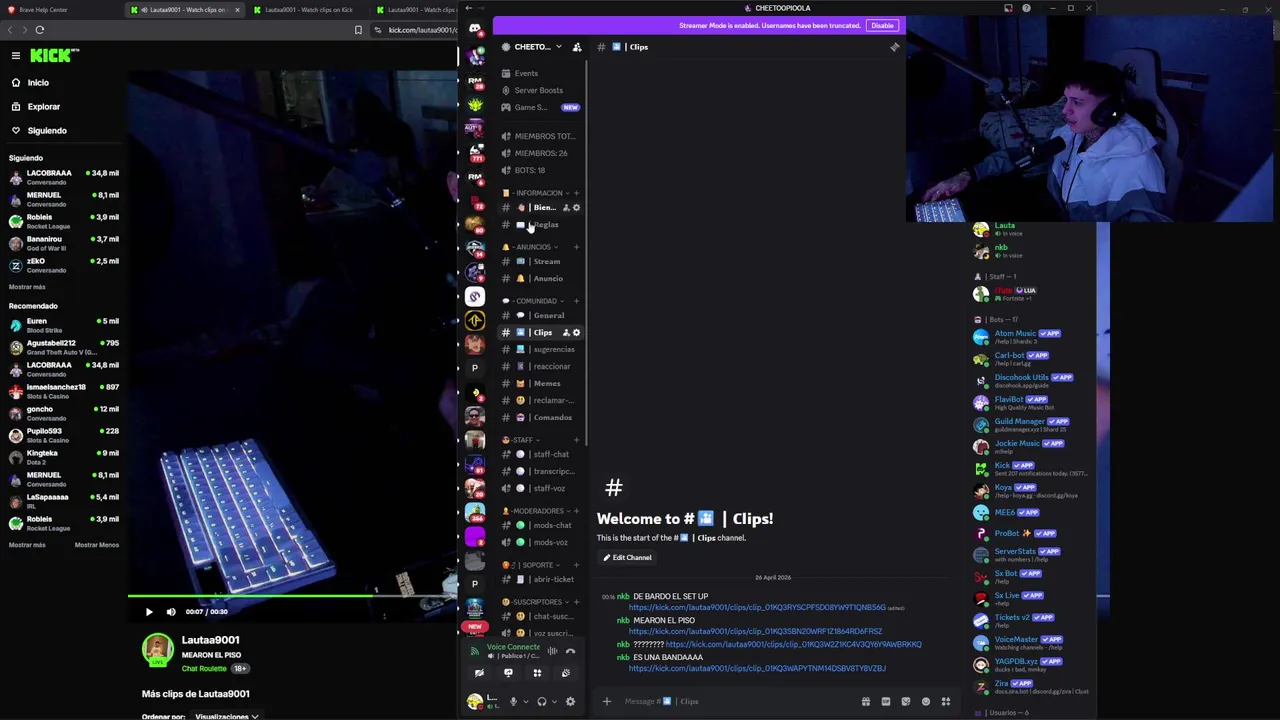The image size is (1280, 720).
Task: Open headphone output options arrow
Action: pyautogui.click(x=553, y=702)
